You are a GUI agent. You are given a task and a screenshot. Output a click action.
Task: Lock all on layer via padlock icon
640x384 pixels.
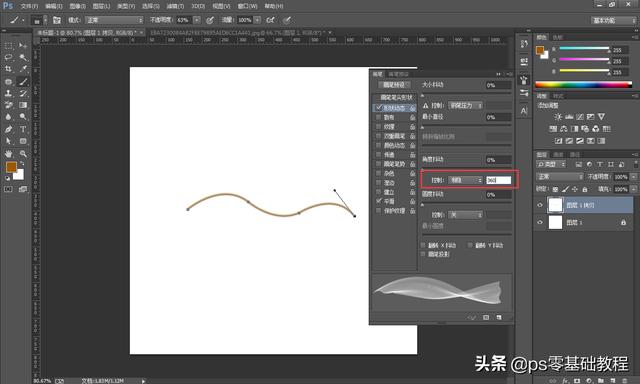(x=585, y=189)
